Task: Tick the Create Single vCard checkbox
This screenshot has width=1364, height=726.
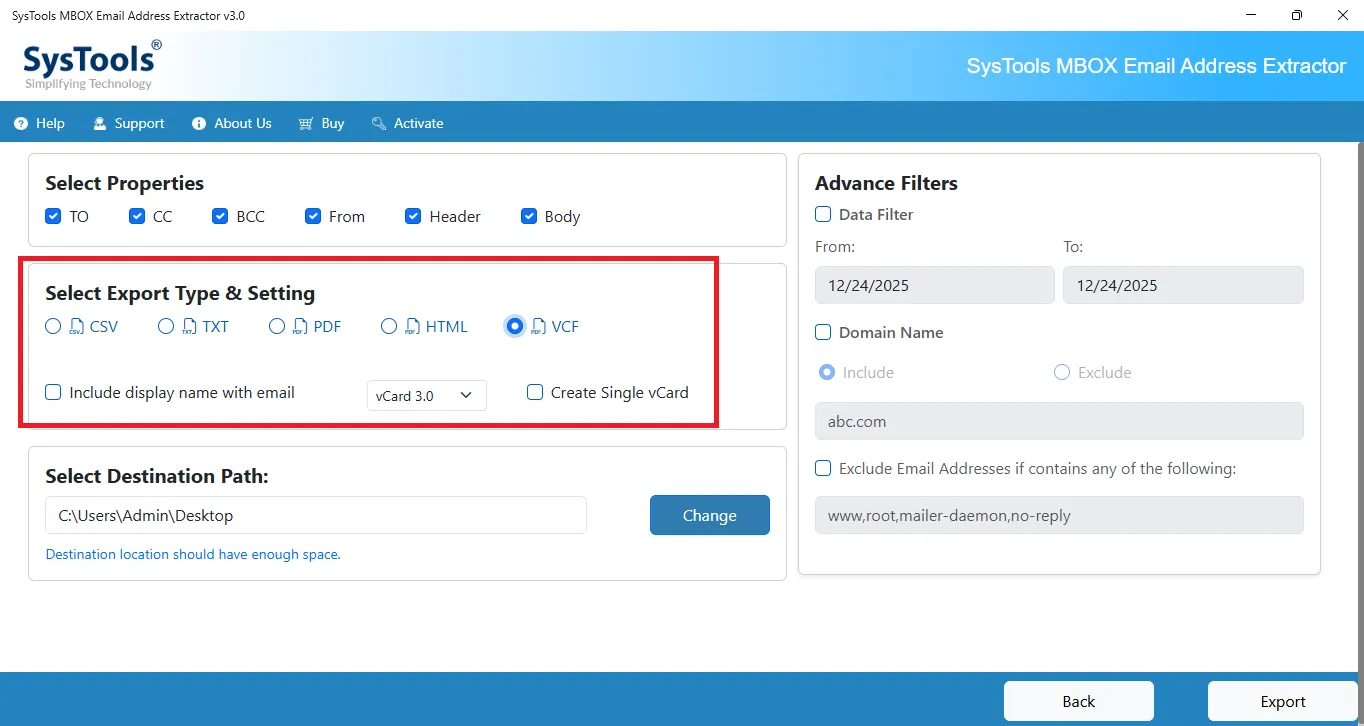Action: (x=535, y=393)
